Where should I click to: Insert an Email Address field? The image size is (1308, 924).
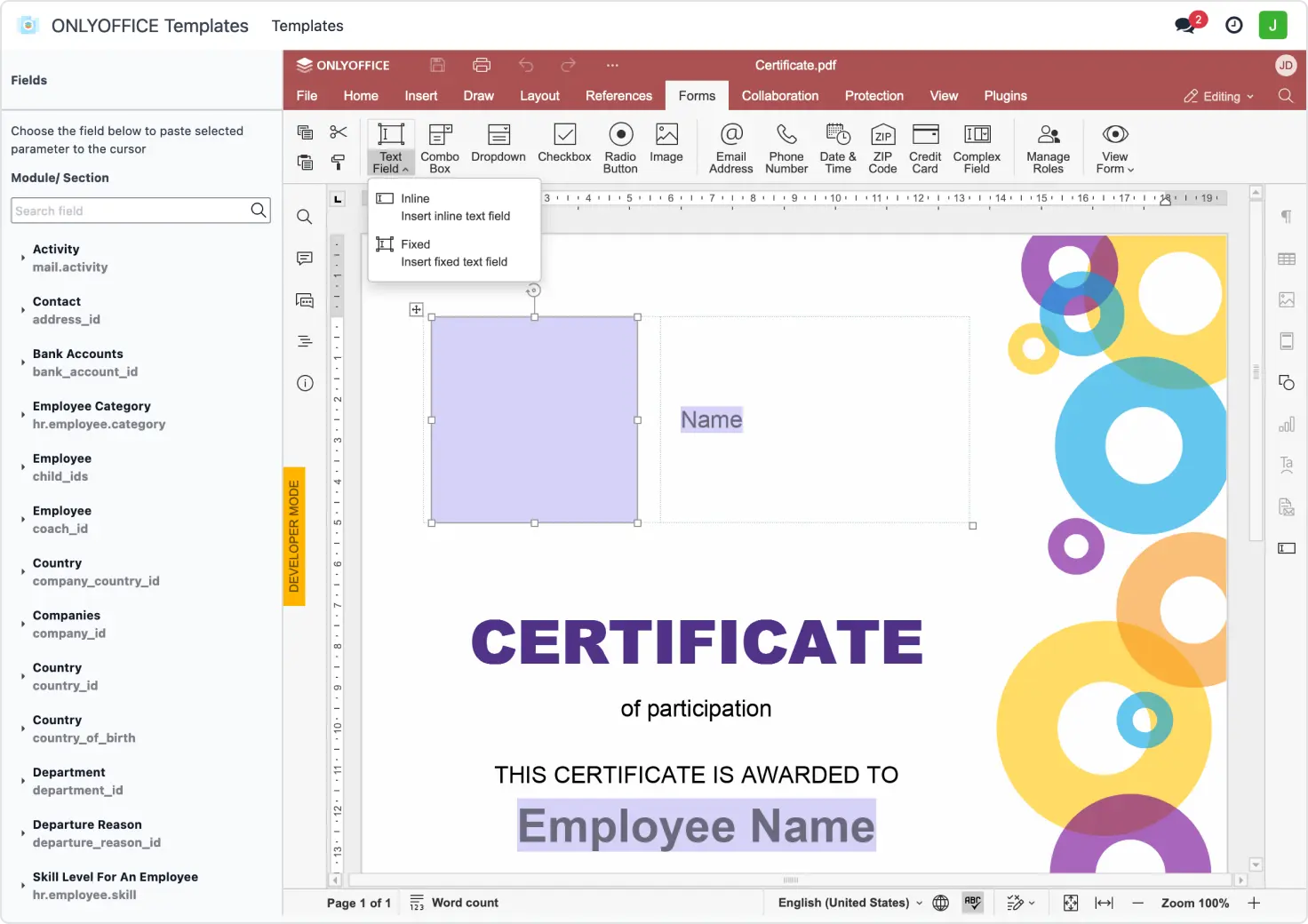coord(731,148)
